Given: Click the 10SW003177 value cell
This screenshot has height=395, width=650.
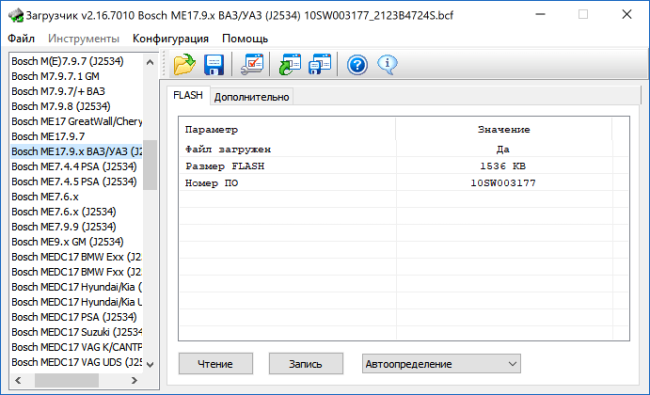Looking at the screenshot, I should click(x=503, y=183).
